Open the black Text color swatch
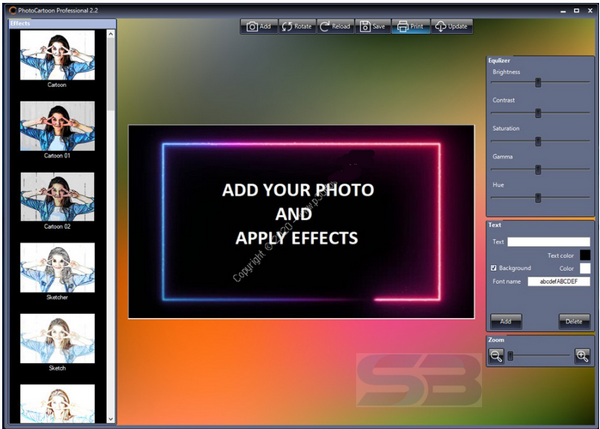The height and width of the screenshot is (429, 600). pyautogui.click(x=585, y=255)
